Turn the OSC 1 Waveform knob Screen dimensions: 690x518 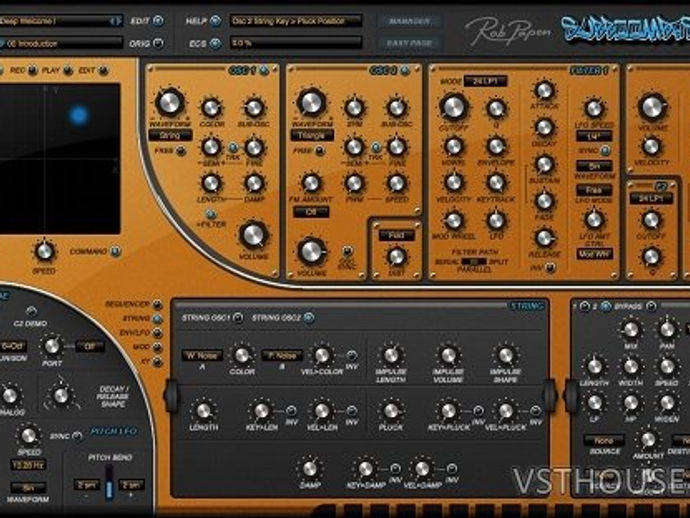click(x=169, y=102)
